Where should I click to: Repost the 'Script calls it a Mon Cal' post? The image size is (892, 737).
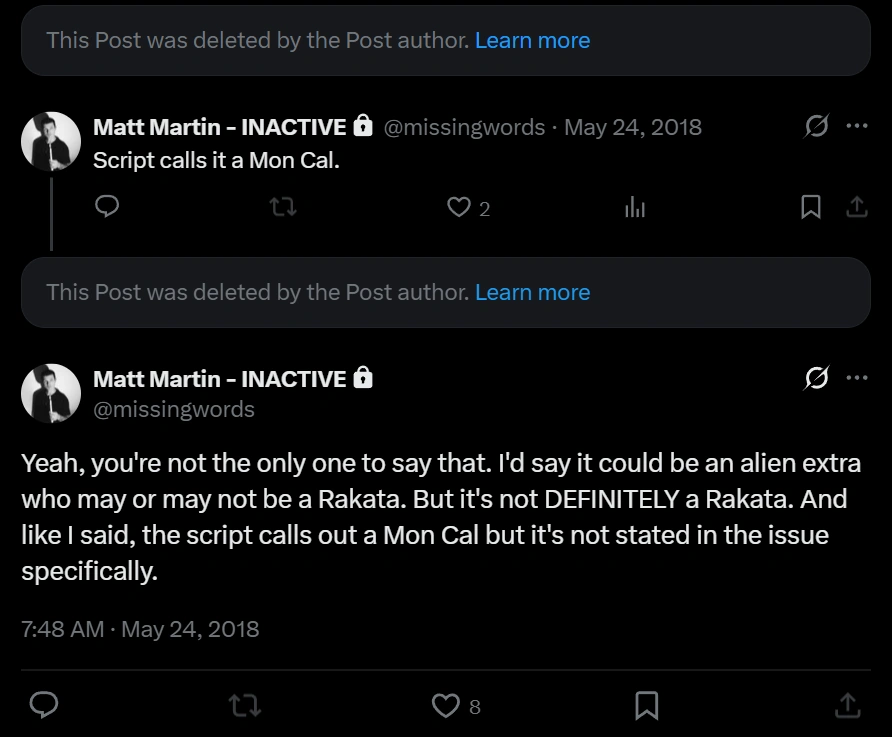click(x=284, y=207)
